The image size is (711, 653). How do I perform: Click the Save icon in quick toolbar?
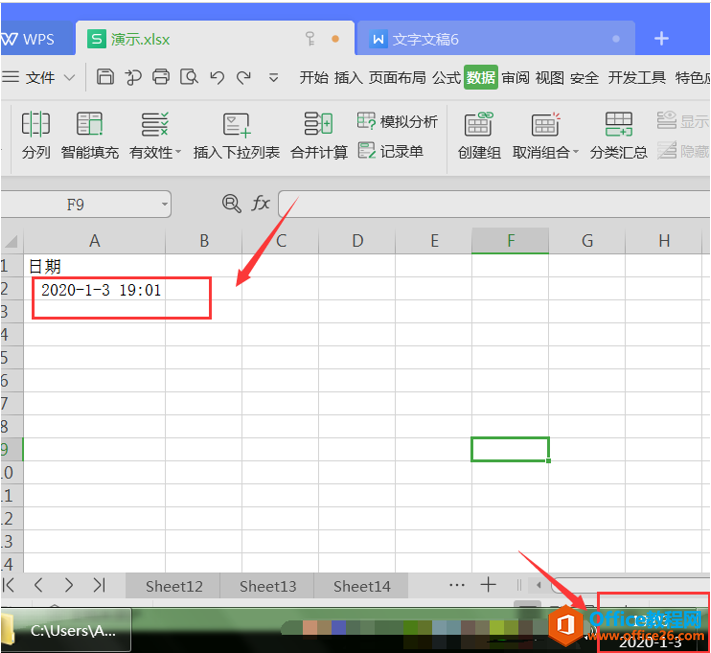(105, 77)
